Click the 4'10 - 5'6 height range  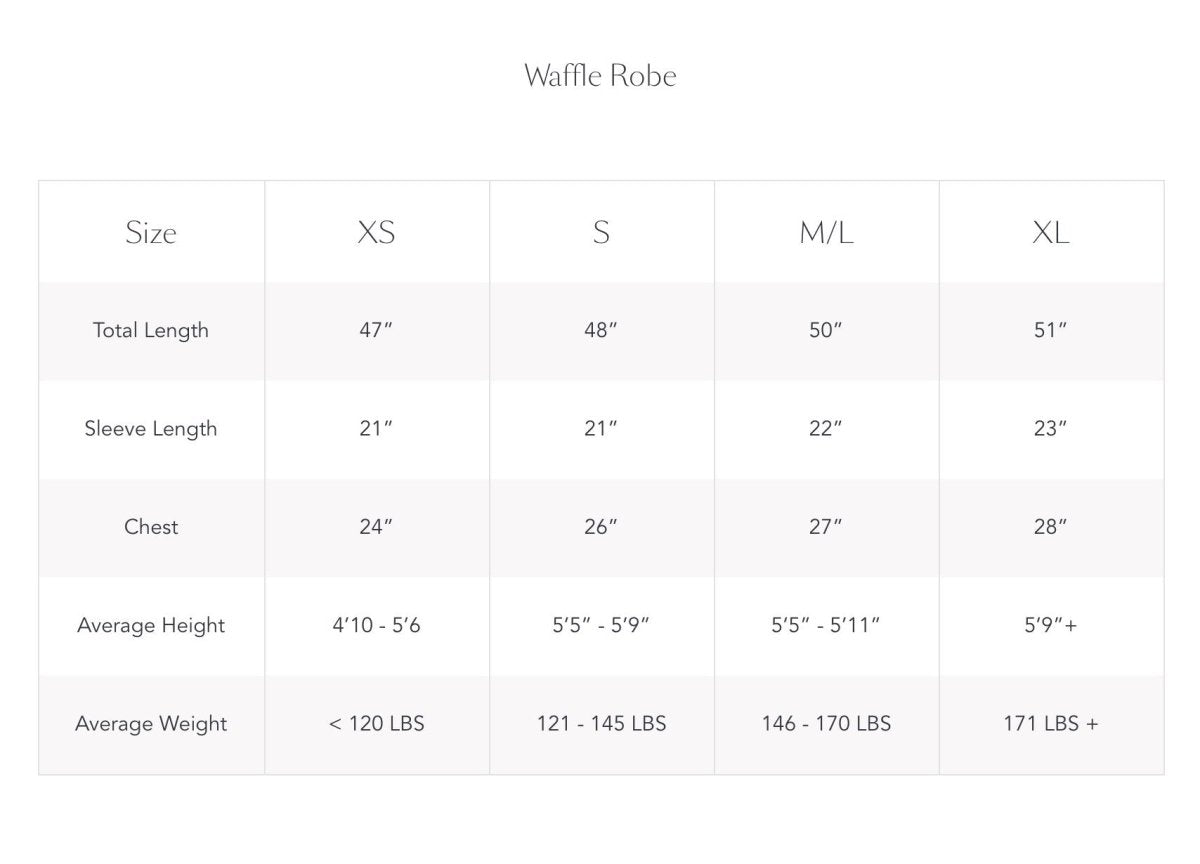pyautogui.click(x=376, y=625)
